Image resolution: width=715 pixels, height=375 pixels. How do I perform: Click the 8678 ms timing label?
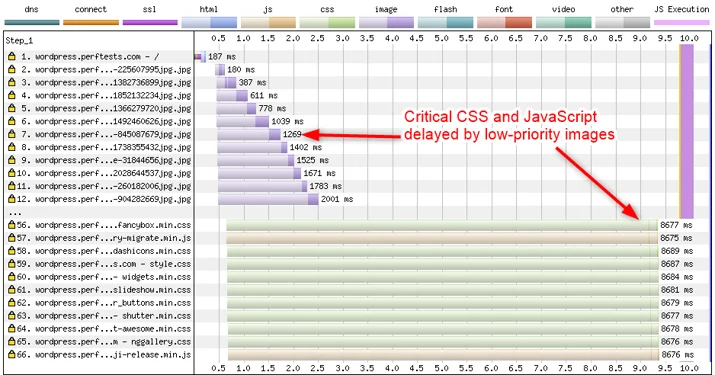pyautogui.click(x=677, y=328)
